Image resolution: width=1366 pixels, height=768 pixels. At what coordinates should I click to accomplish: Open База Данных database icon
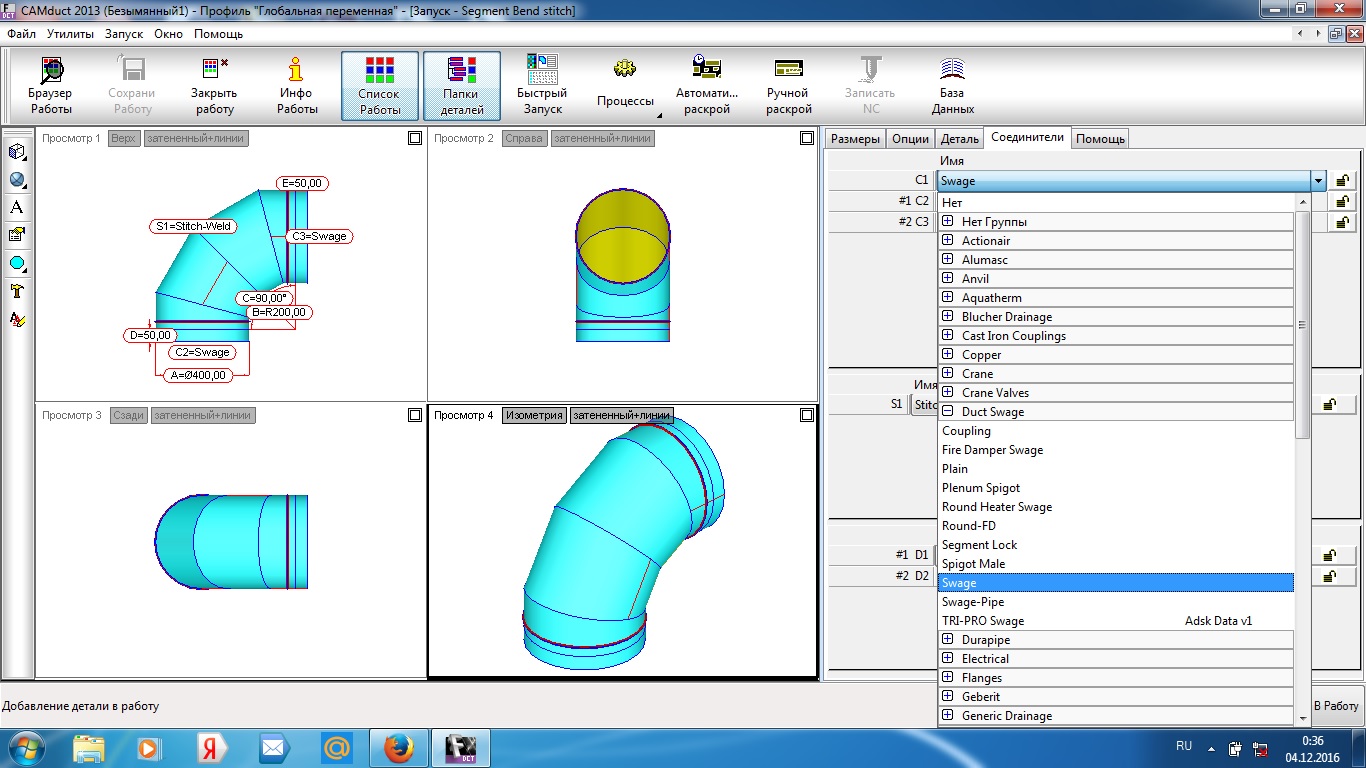click(x=952, y=86)
